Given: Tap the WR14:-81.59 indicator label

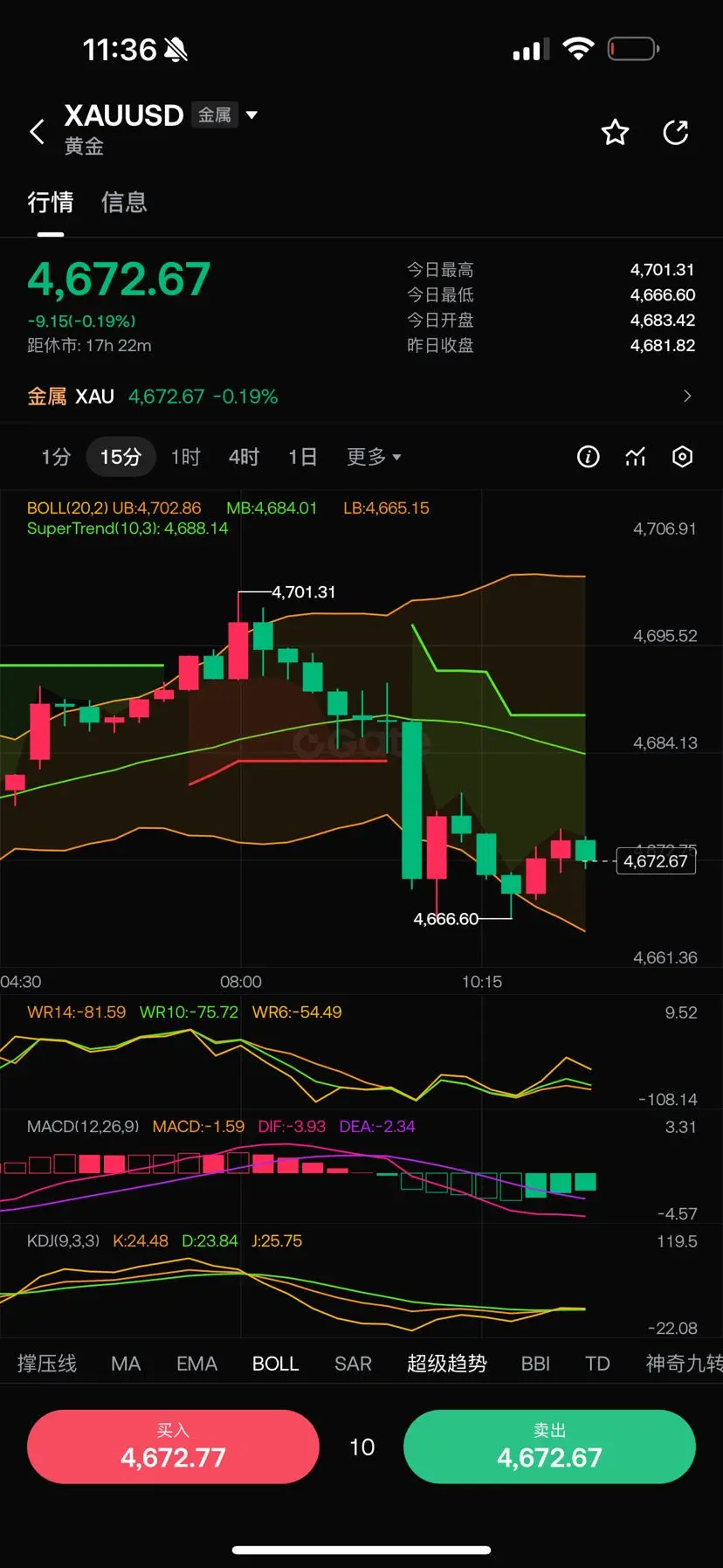Looking at the screenshot, I should click(76, 1012).
